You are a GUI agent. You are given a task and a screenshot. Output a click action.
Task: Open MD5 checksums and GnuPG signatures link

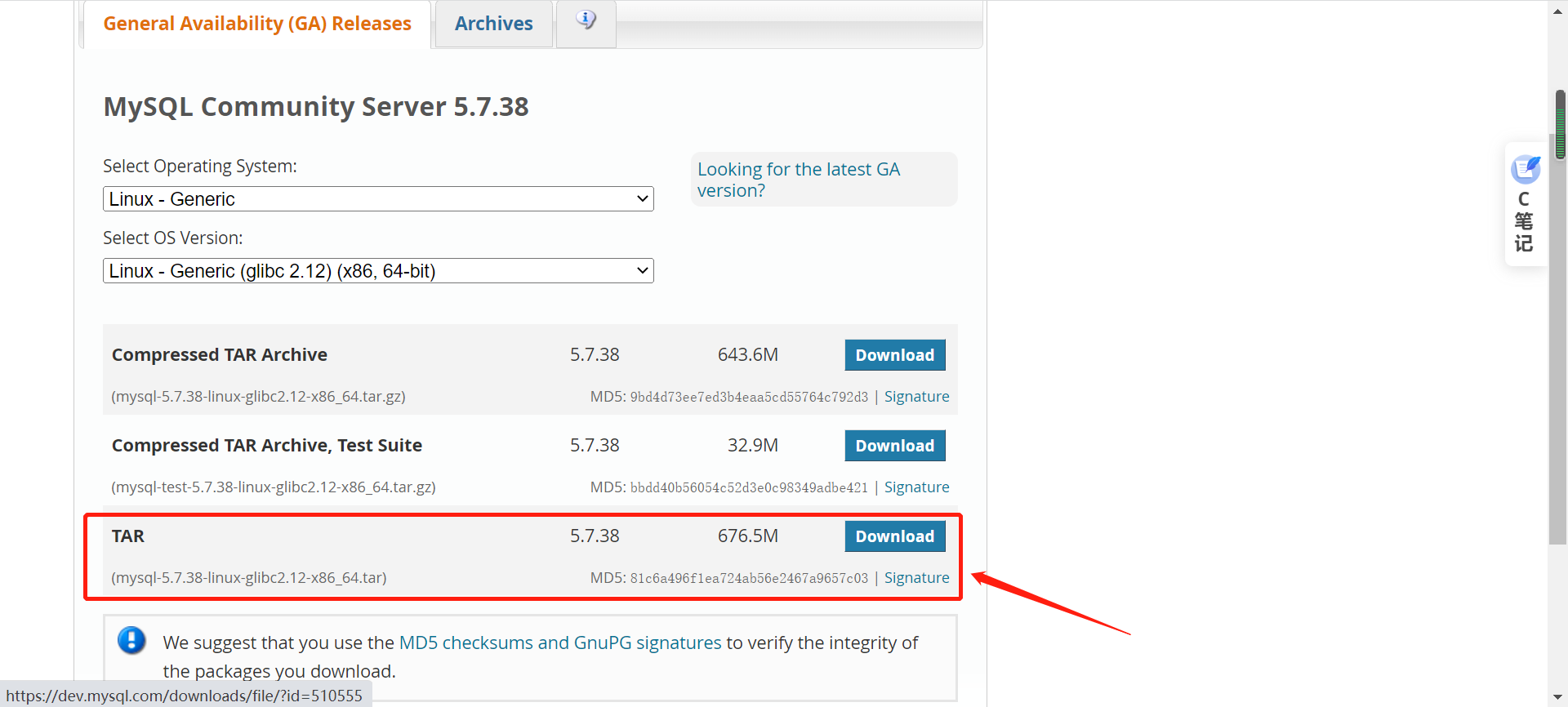[x=559, y=643]
